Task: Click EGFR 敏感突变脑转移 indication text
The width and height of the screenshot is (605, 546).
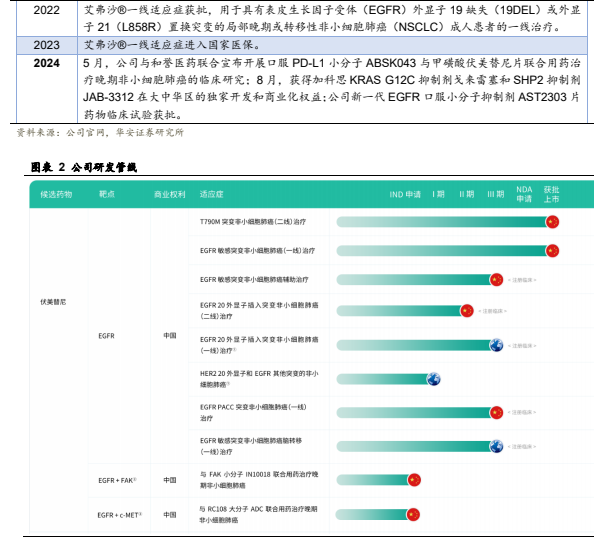Action: coord(251,446)
